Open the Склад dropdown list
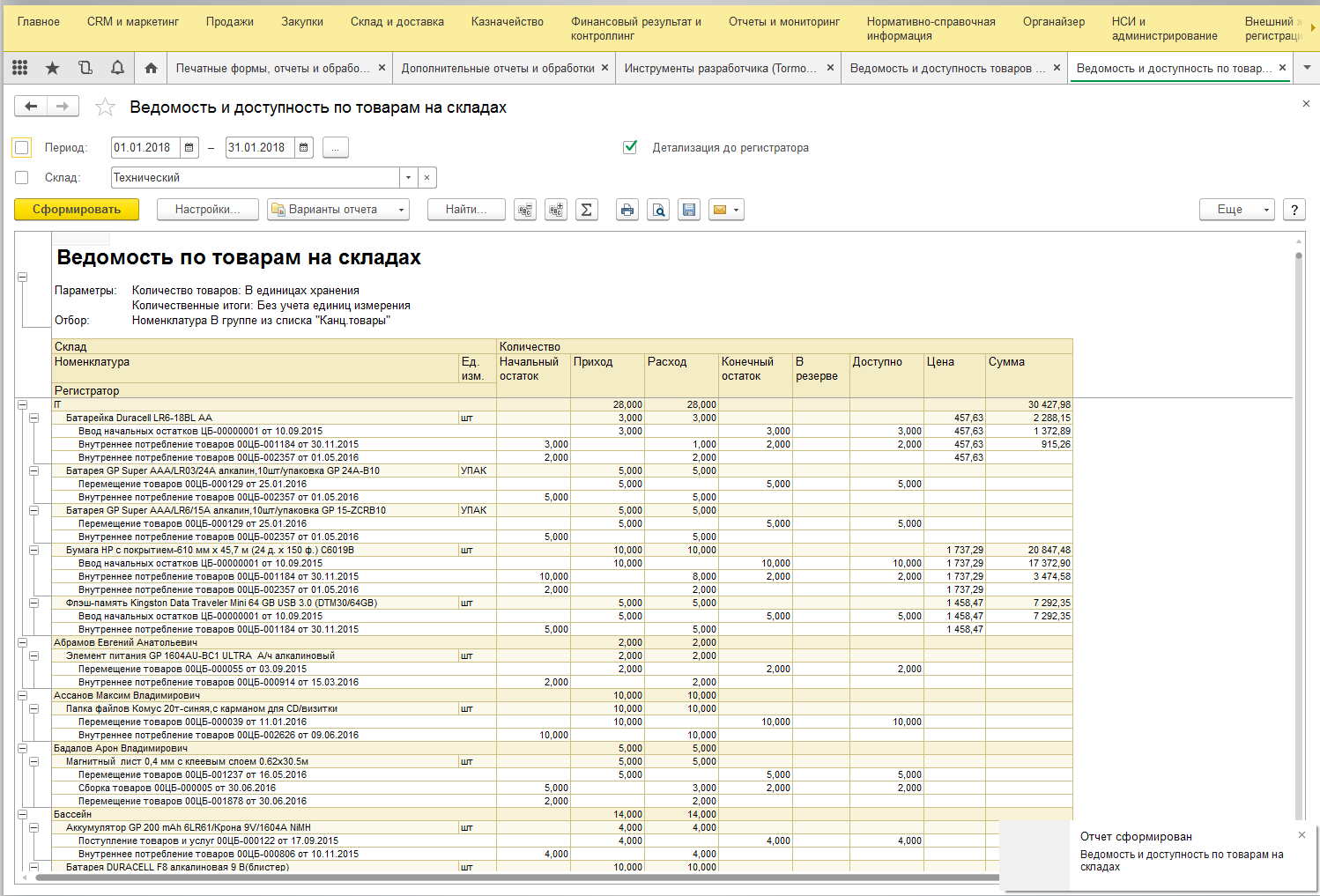 (x=408, y=178)
